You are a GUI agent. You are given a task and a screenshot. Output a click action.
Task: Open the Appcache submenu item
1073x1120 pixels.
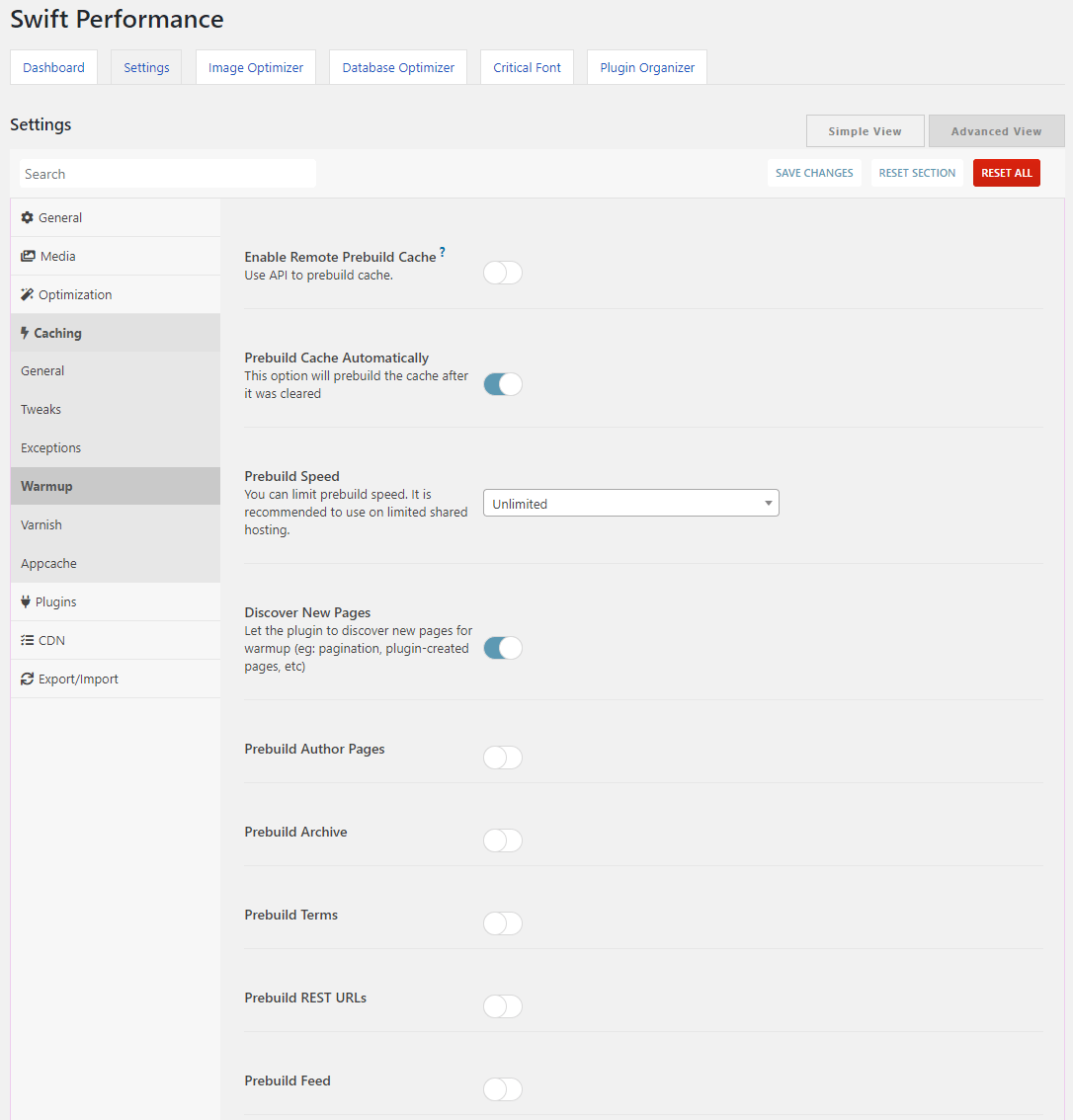pyautogui.click(x=116, y=564)
